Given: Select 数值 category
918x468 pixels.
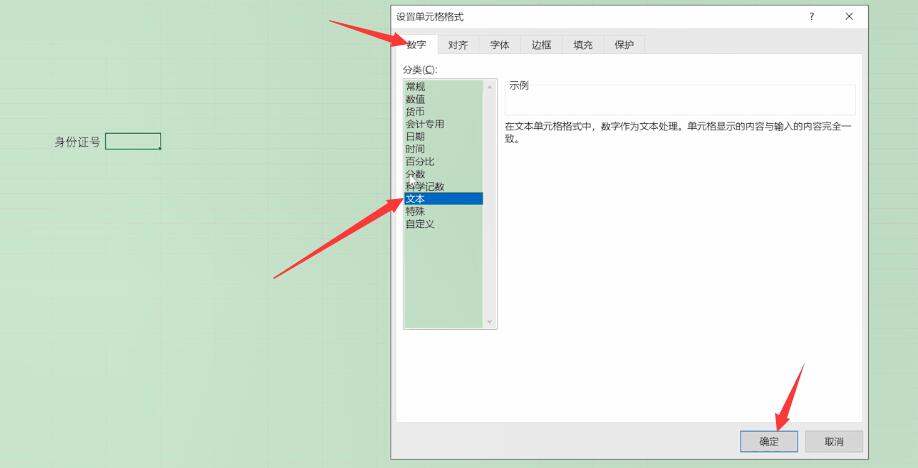Looking at the screenshot, I should 443,99.
